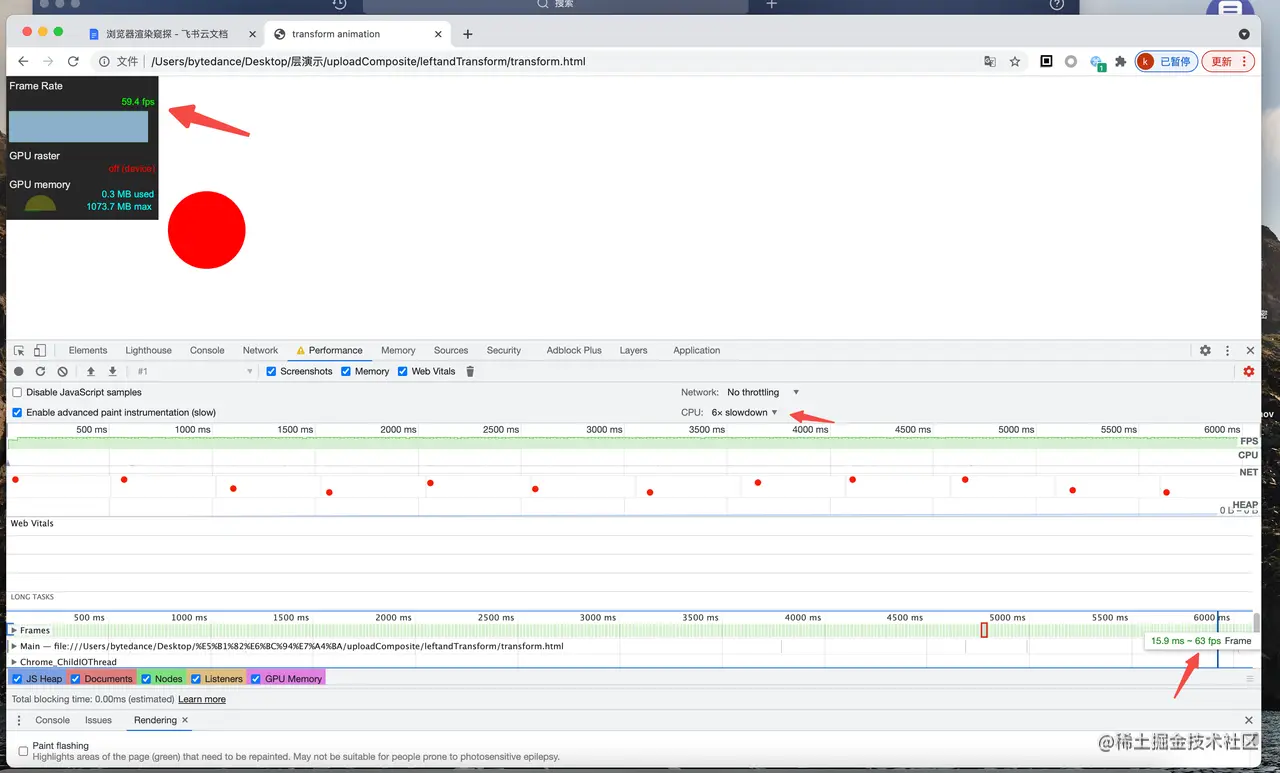
Task: Open the Chrome extensions puzzle icon
Action: [1121, 61]
